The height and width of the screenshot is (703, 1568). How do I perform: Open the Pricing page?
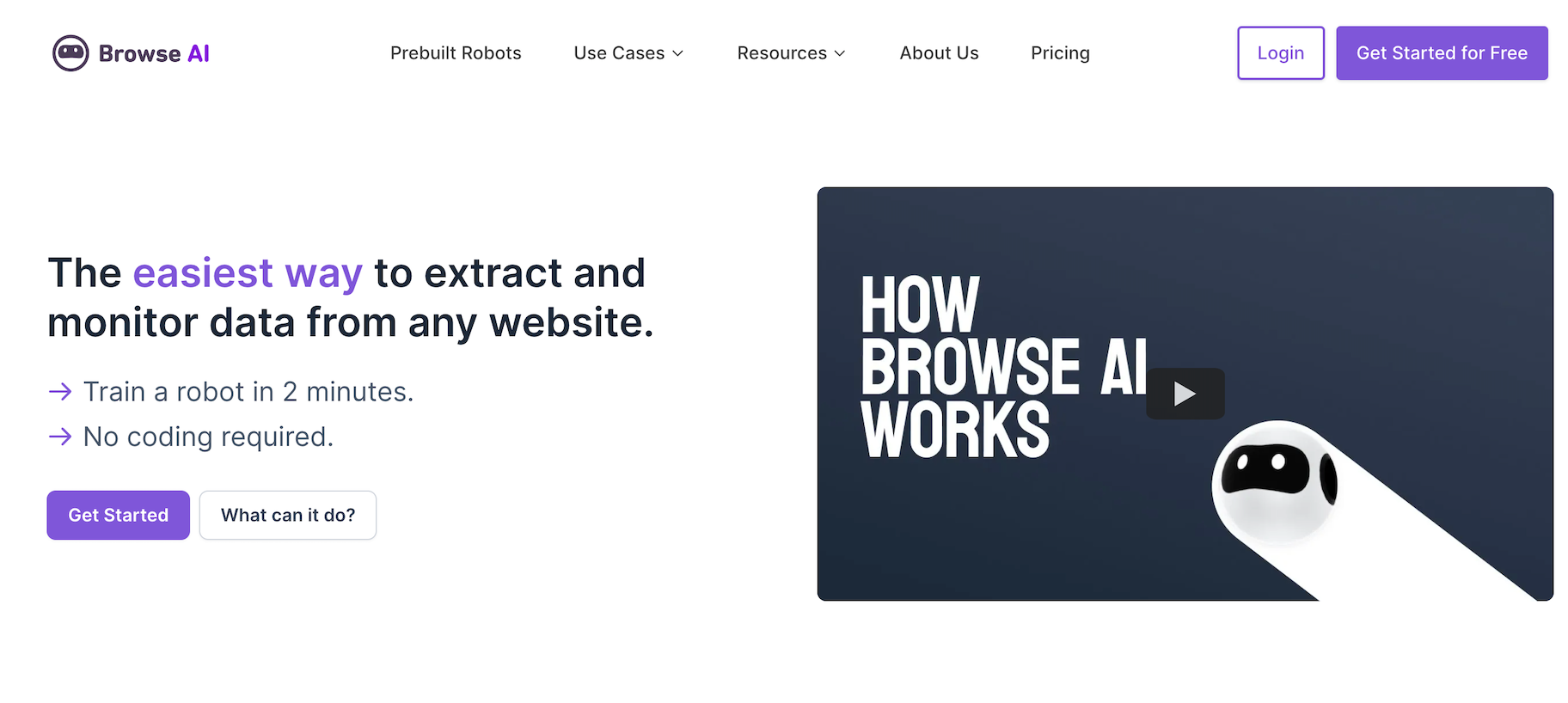(1060, 53)
